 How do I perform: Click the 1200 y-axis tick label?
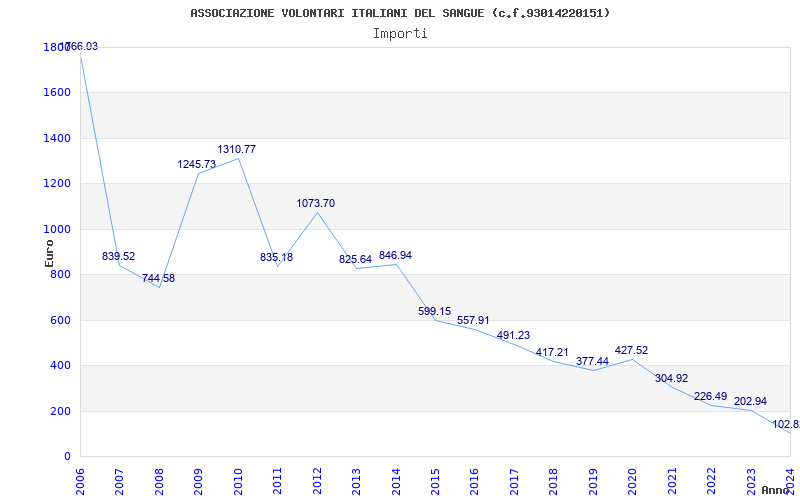click(59, 184)
